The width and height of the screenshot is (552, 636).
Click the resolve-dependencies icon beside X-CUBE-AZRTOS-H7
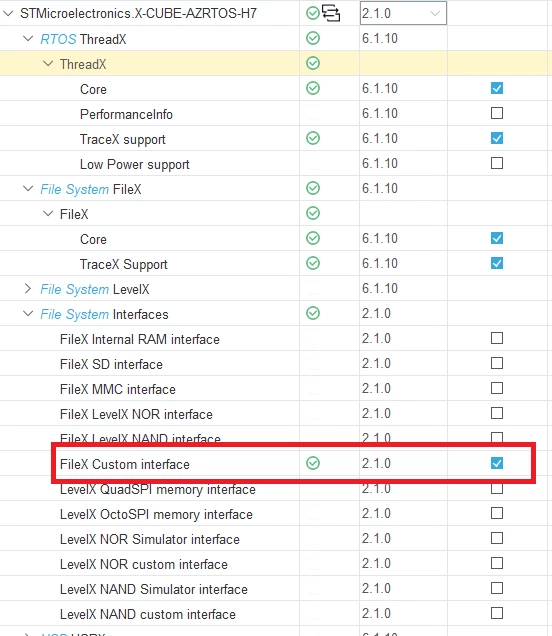[x=331, y=13]
